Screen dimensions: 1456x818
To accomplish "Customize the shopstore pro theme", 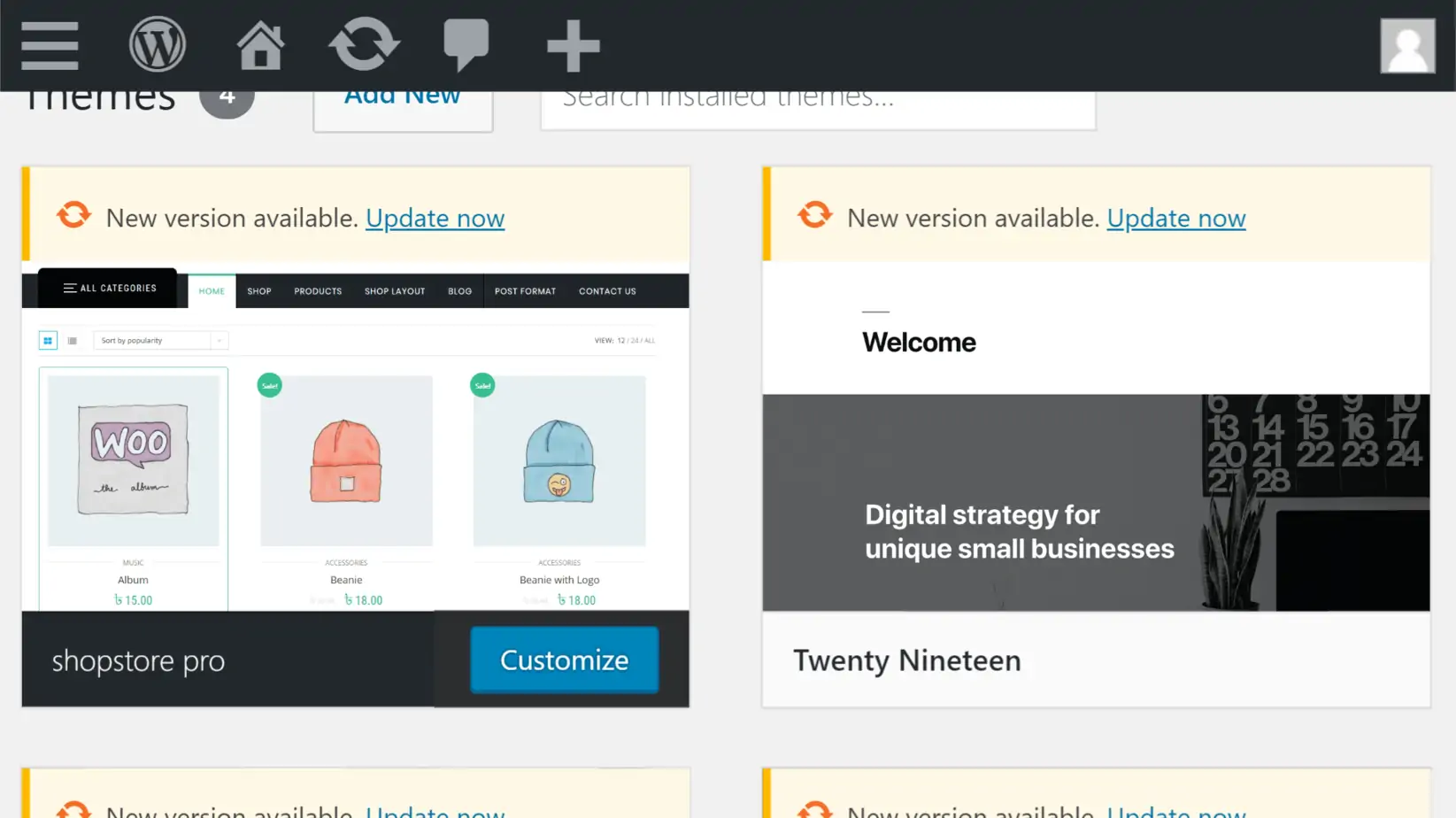I will [x=564, y=660].
